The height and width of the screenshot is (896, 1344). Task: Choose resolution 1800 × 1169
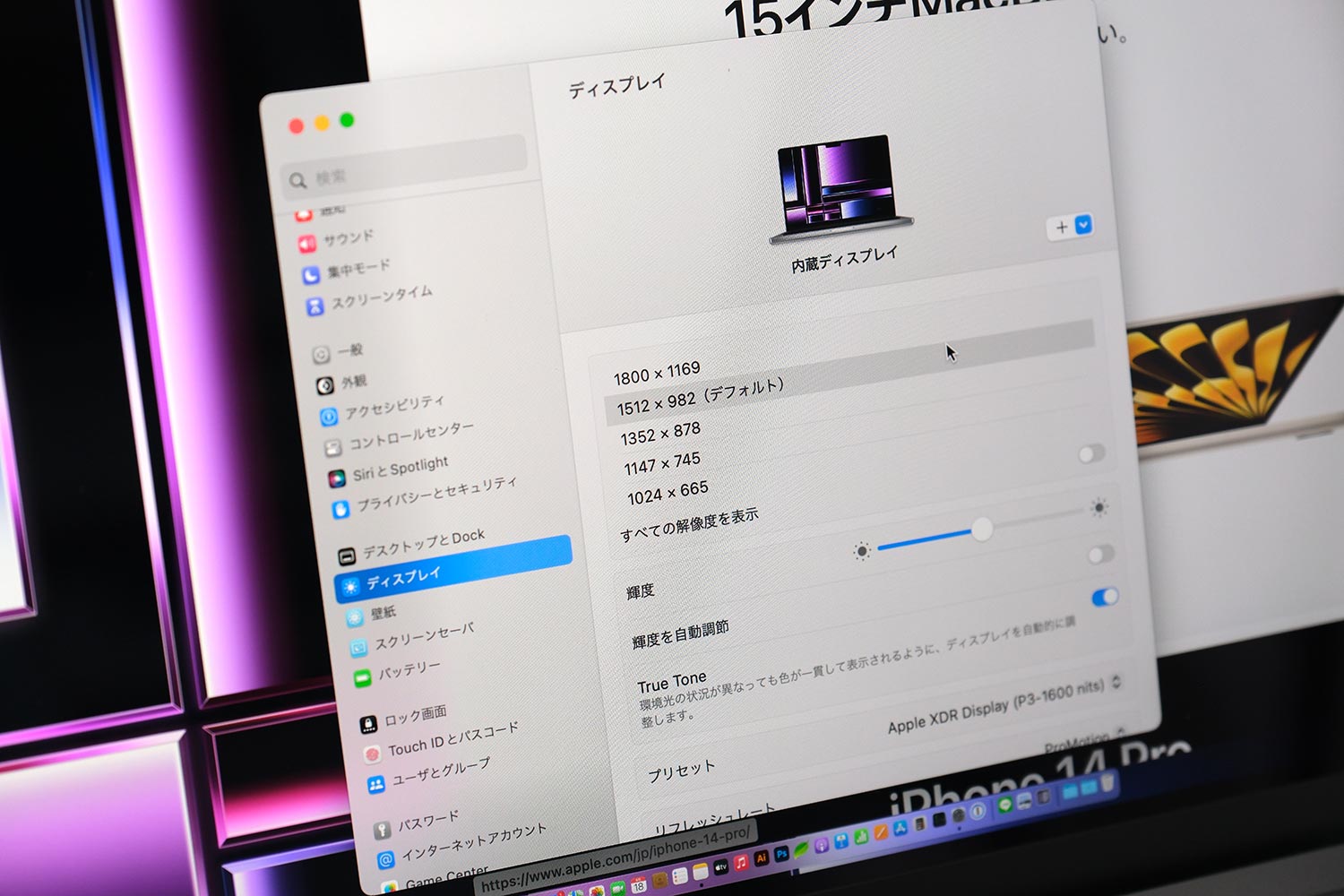(657, 373)
